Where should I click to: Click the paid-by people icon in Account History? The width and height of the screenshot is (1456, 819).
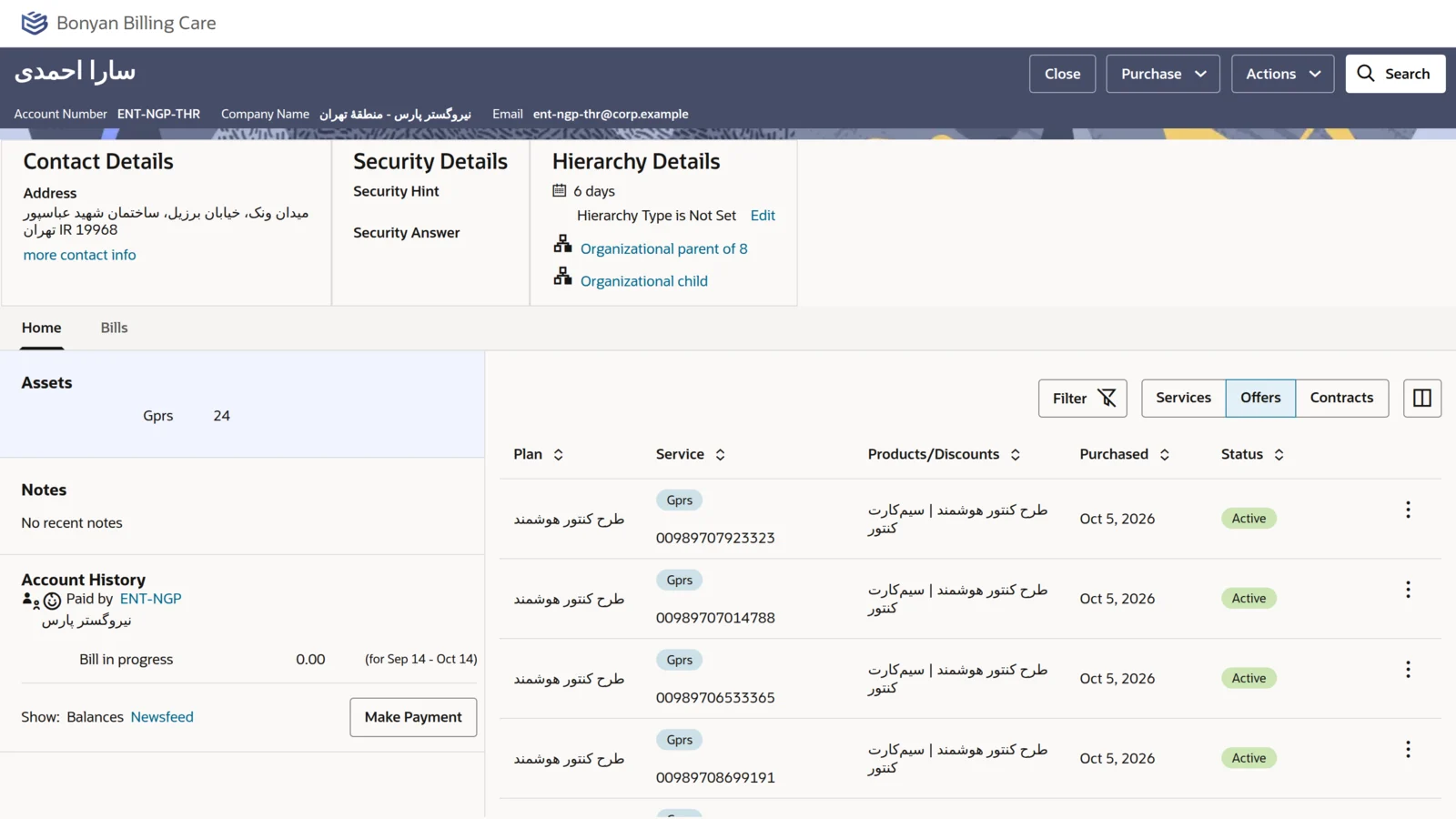[30, 600]
